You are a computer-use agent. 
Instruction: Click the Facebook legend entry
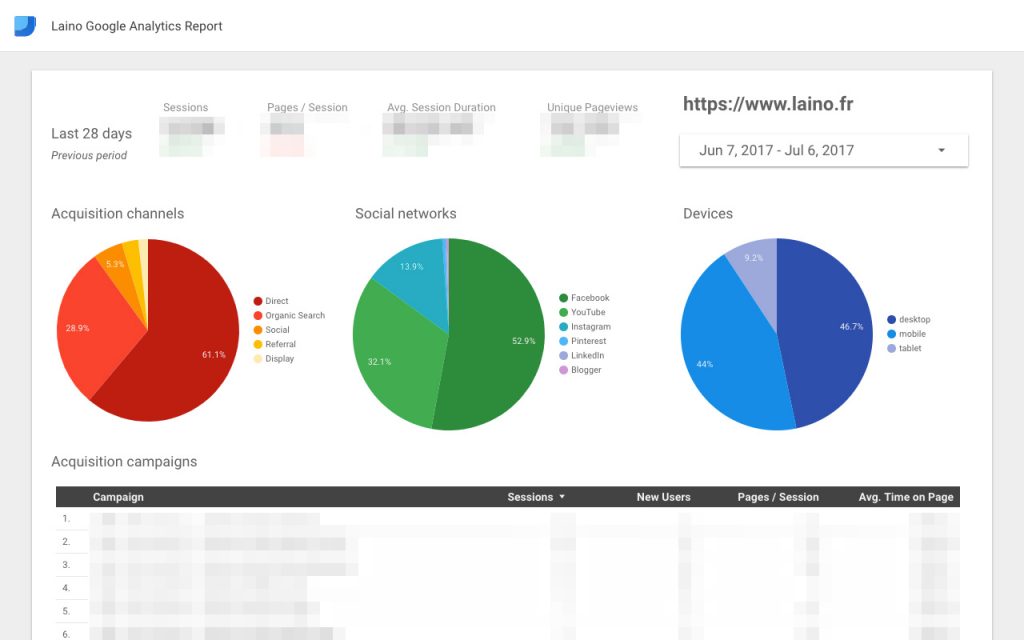click(584, 298)
